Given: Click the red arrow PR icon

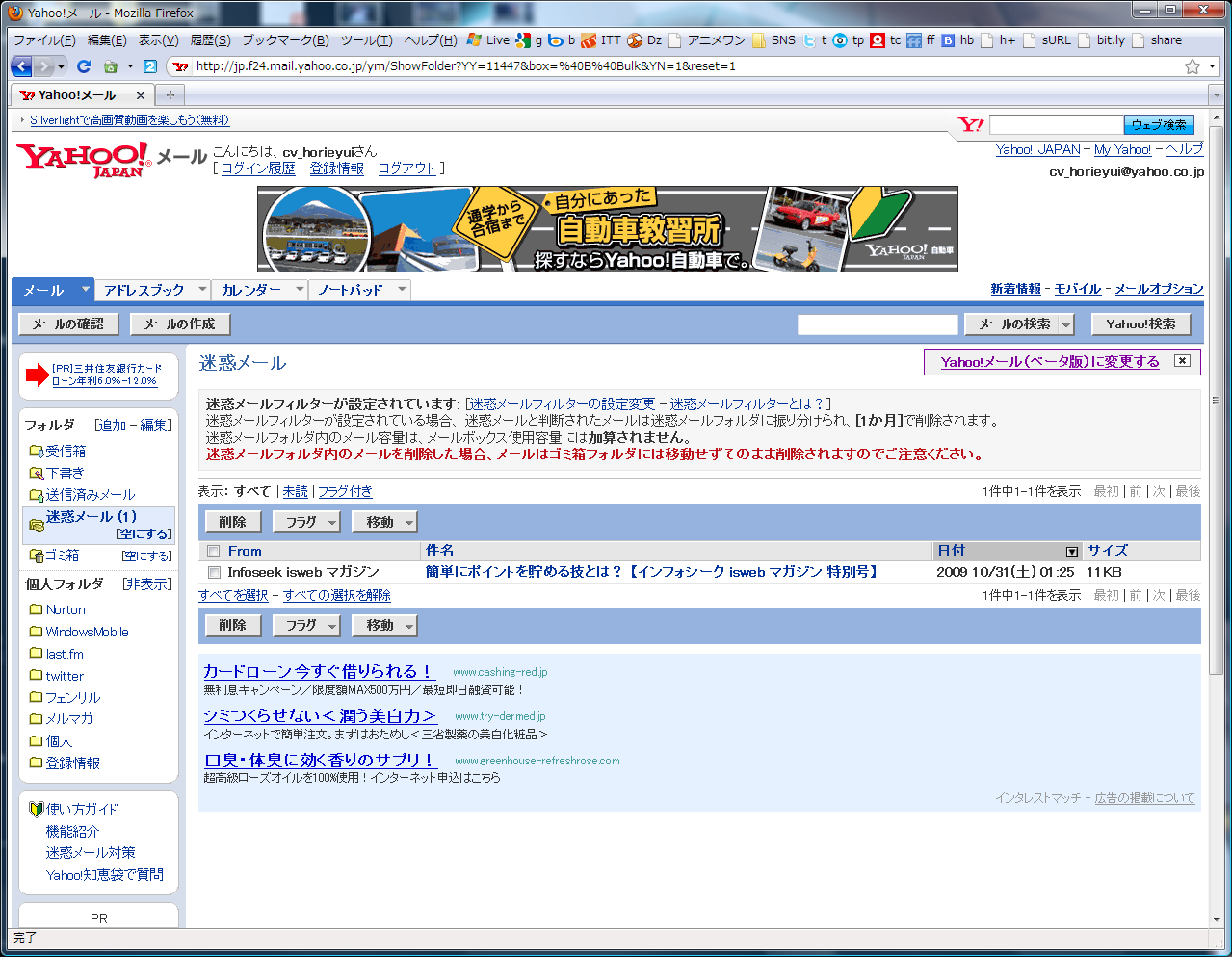Looking at the screenshot, I should [x=38, y=375].
